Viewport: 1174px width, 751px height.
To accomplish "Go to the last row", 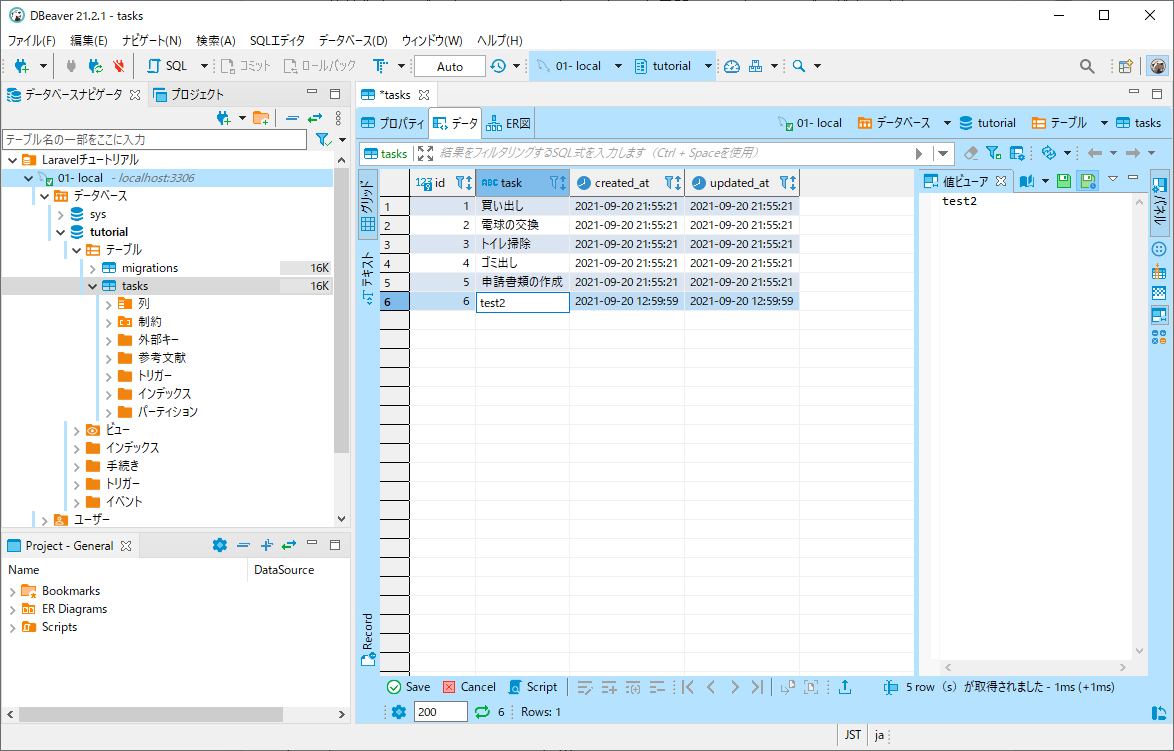I will pyautogui.click(x=757, y=687).
